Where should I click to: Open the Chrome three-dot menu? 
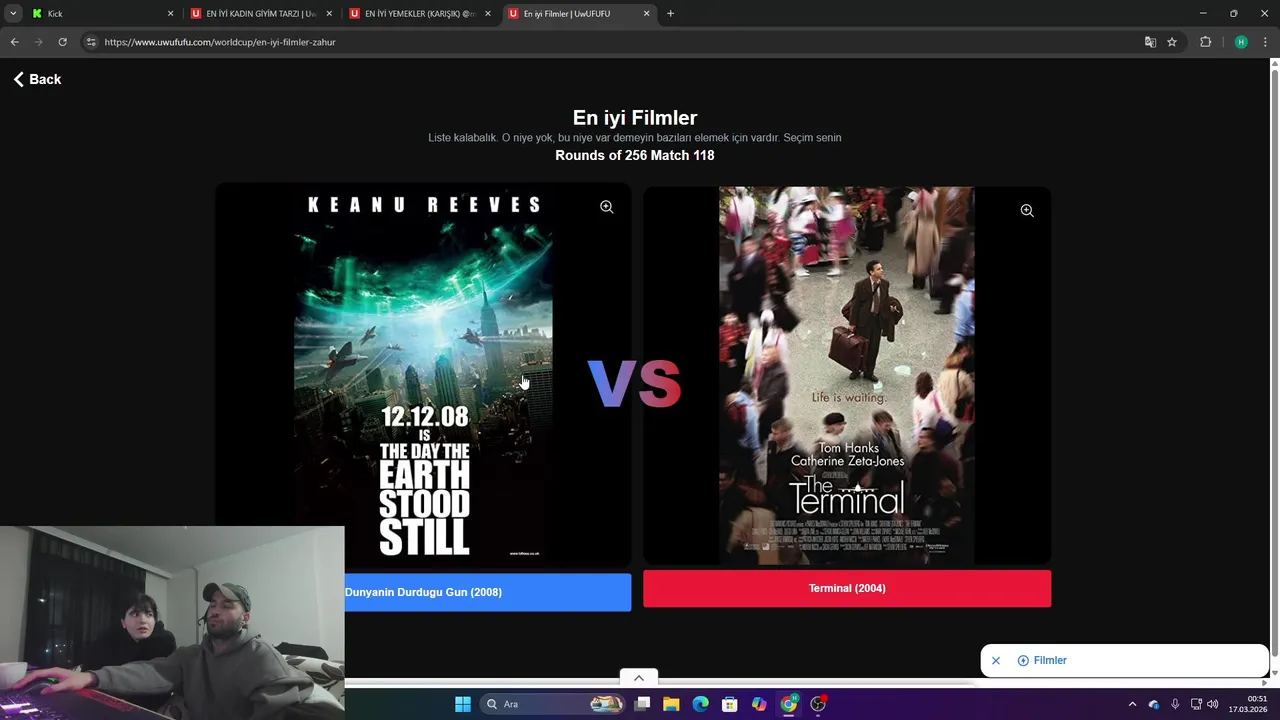[1265, 42]
